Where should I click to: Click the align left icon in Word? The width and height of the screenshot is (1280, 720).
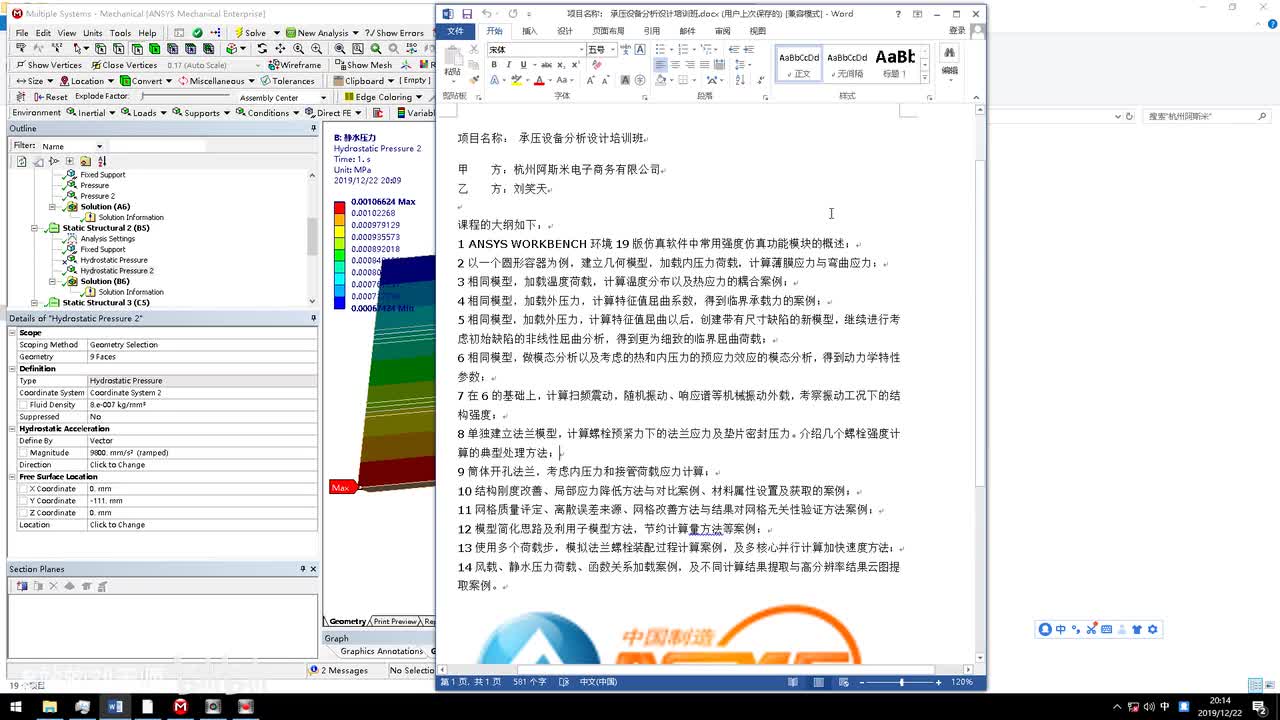pyautogui.click(x=661, y=65)
